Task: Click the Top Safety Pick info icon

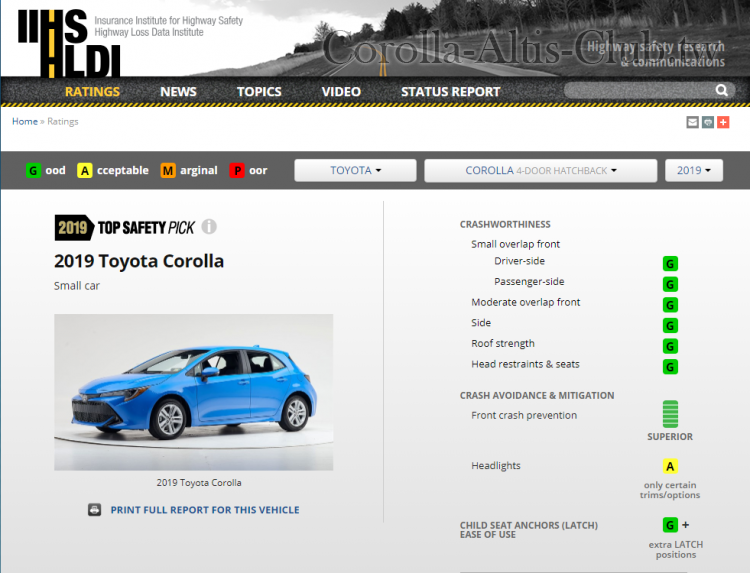Action: 209,226
